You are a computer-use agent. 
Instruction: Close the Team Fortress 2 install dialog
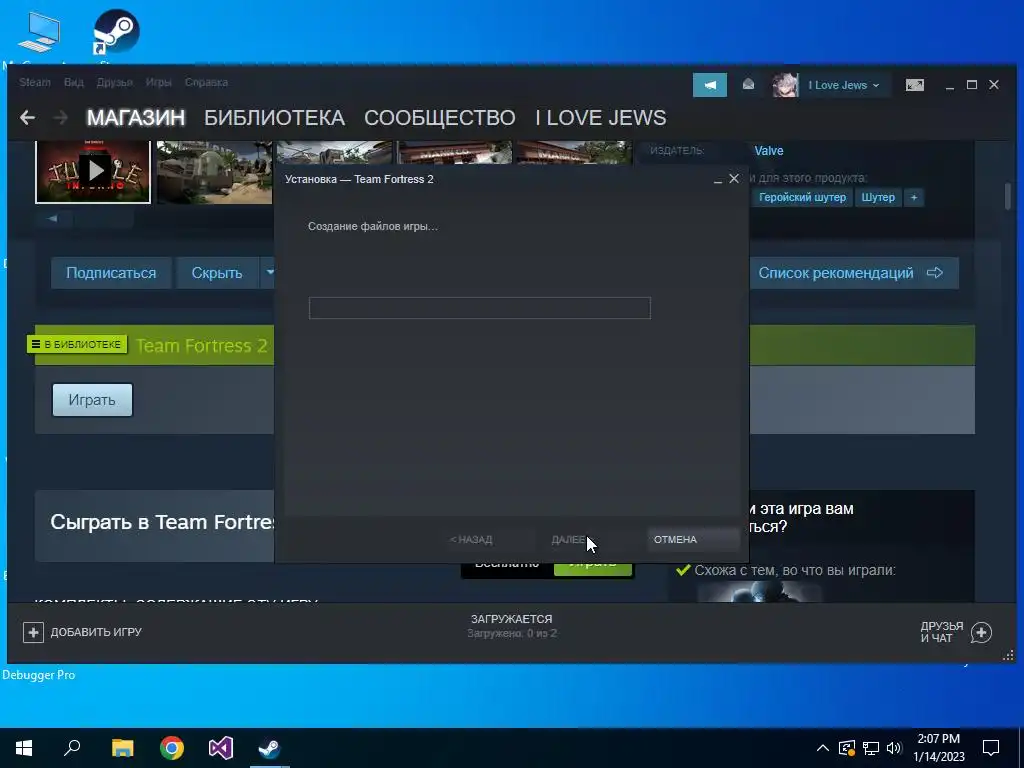click(x=734, y=178)
